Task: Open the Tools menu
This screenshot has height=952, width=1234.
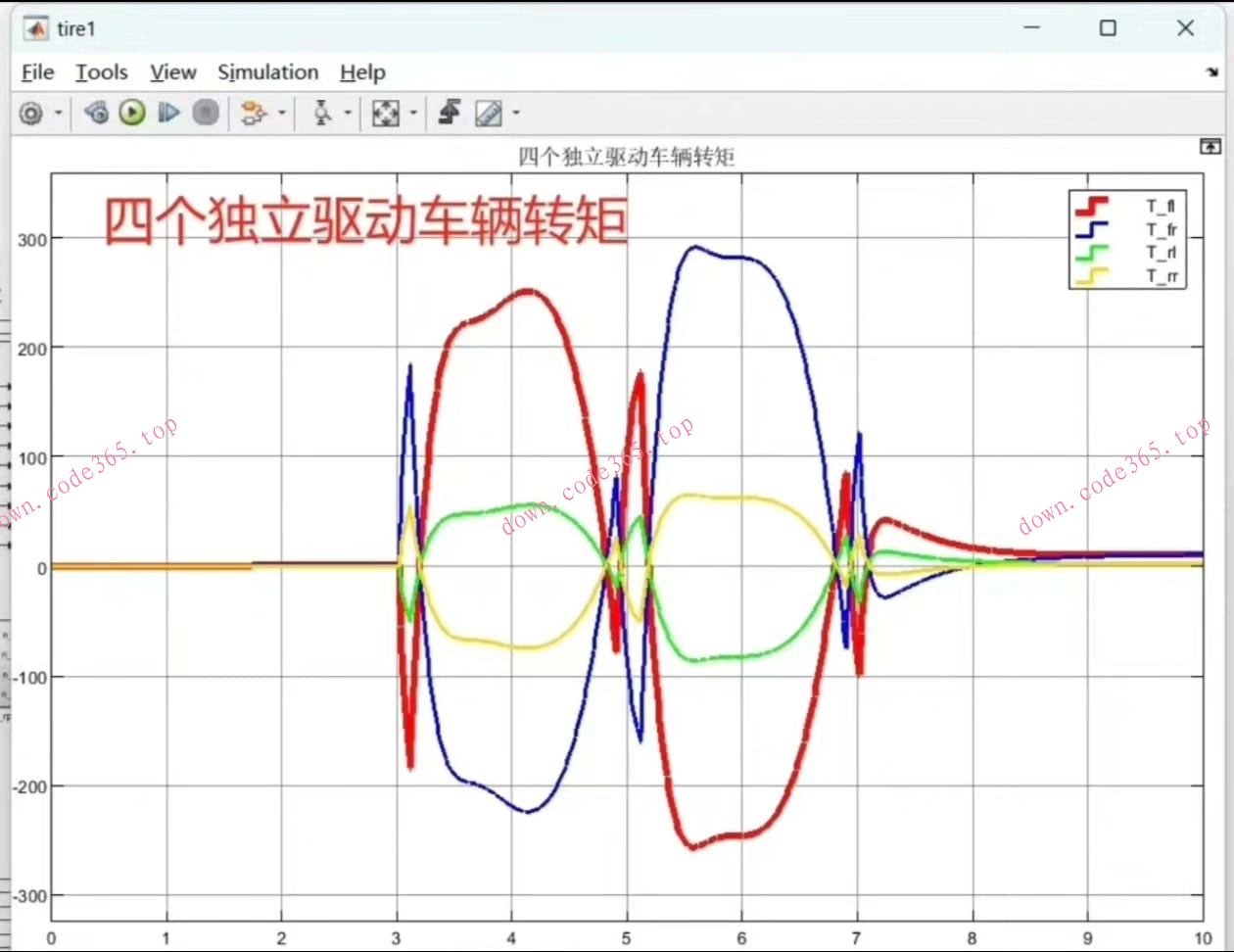Action: (102, 72)
